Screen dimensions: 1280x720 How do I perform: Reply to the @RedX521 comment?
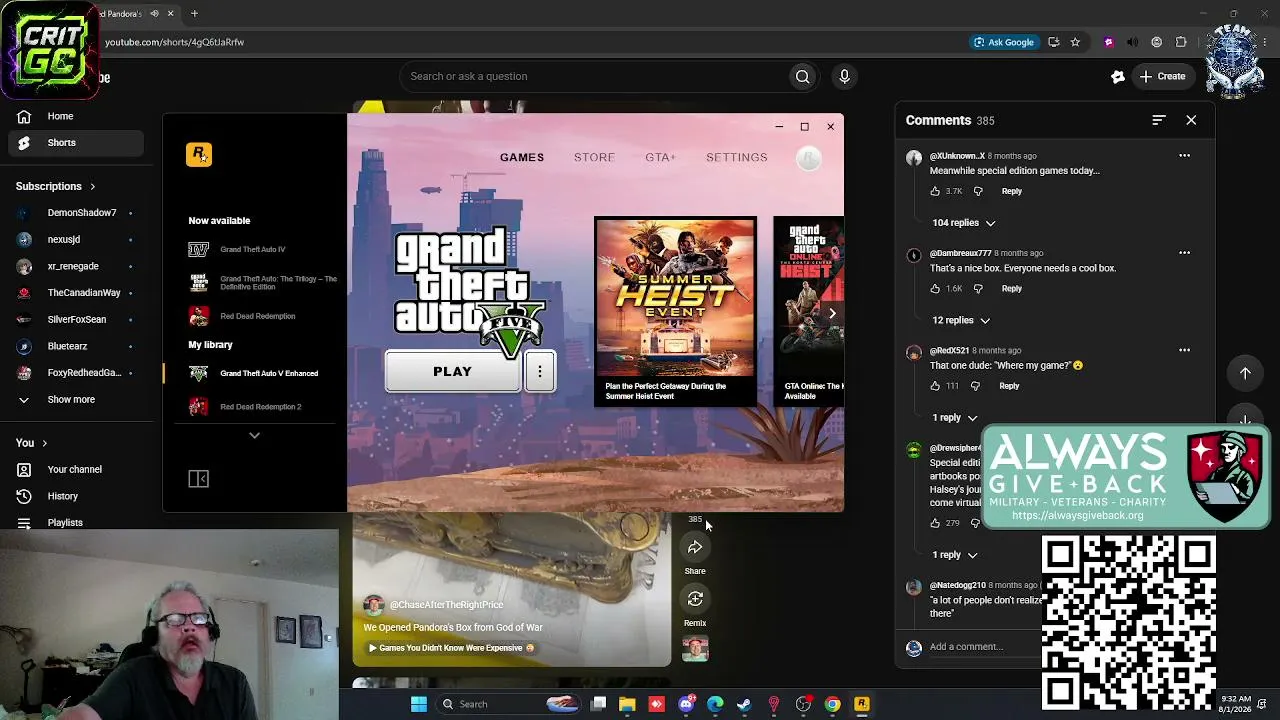pyautogui.click(x=1009, y=386)
